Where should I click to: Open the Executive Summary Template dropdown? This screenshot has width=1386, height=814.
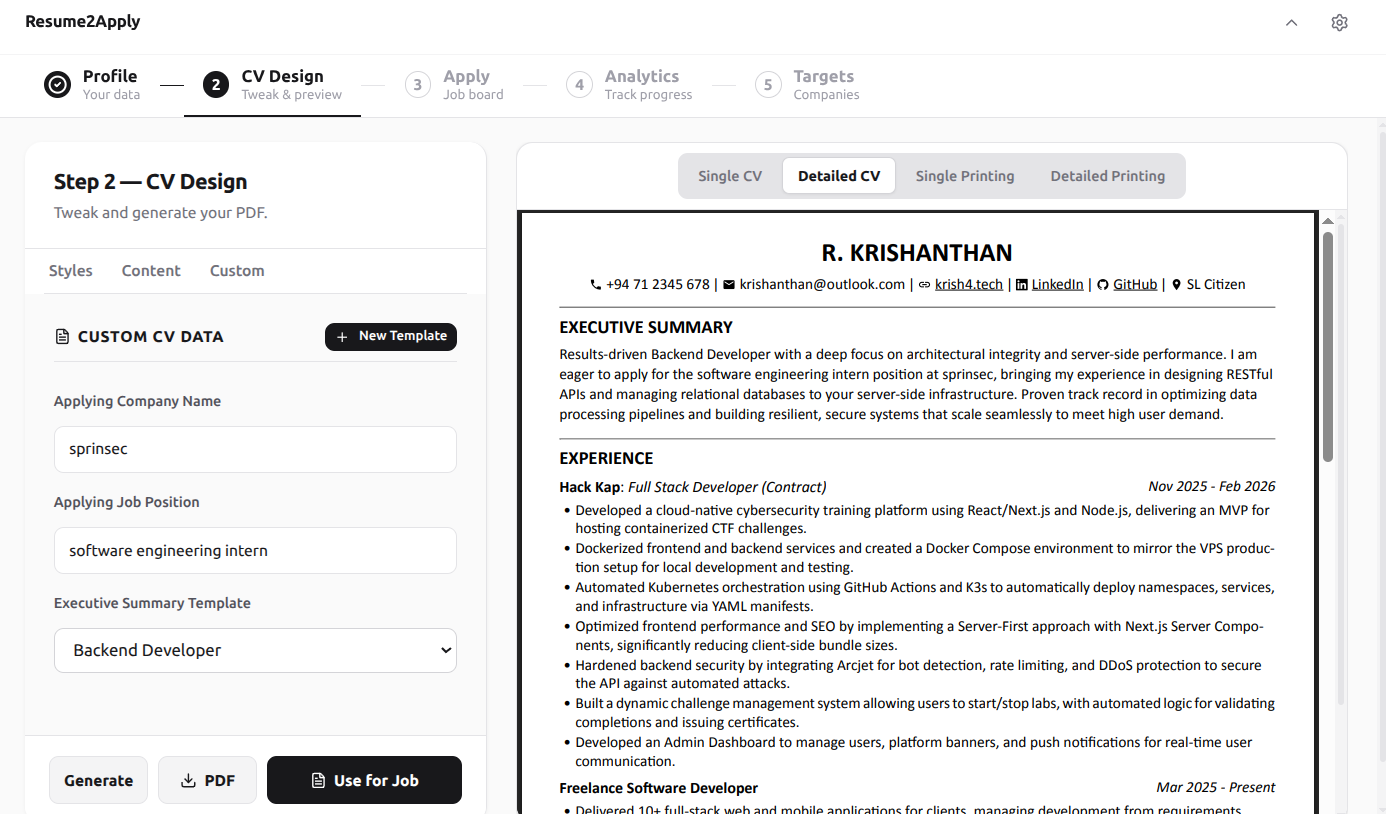point(255,650)
